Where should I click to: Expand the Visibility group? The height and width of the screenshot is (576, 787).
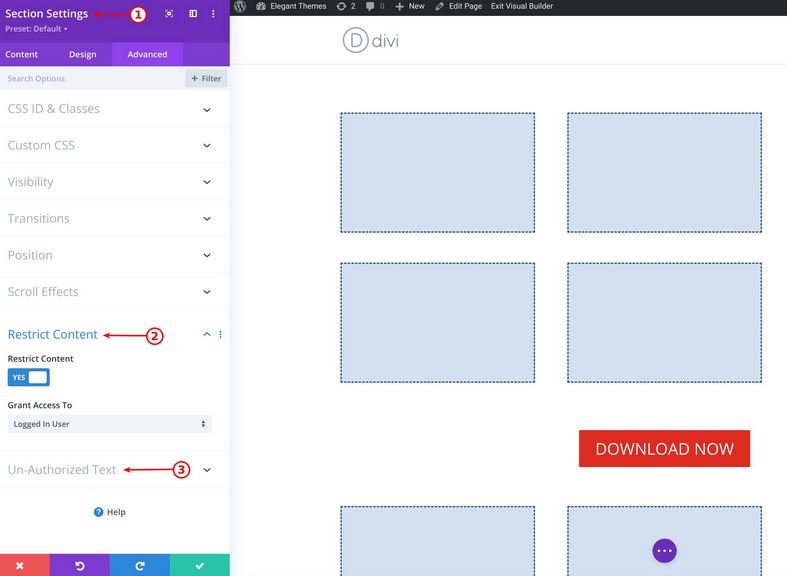[x=114, y=182]
